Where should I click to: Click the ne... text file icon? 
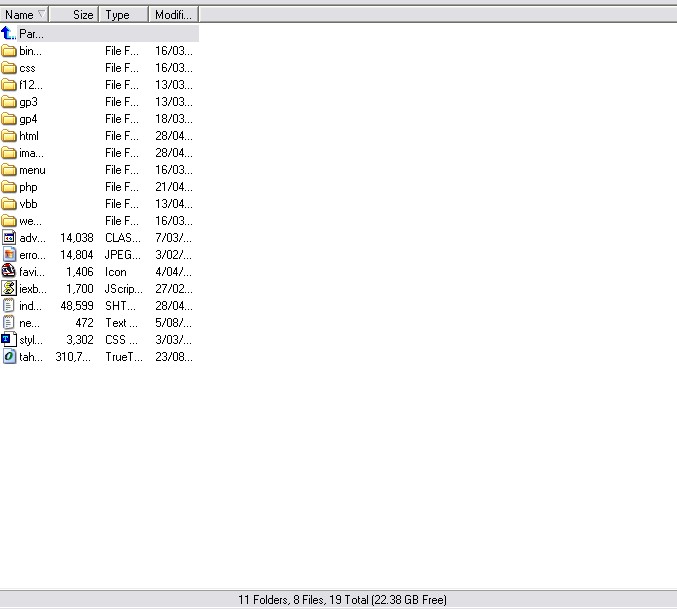coord(9,323)
